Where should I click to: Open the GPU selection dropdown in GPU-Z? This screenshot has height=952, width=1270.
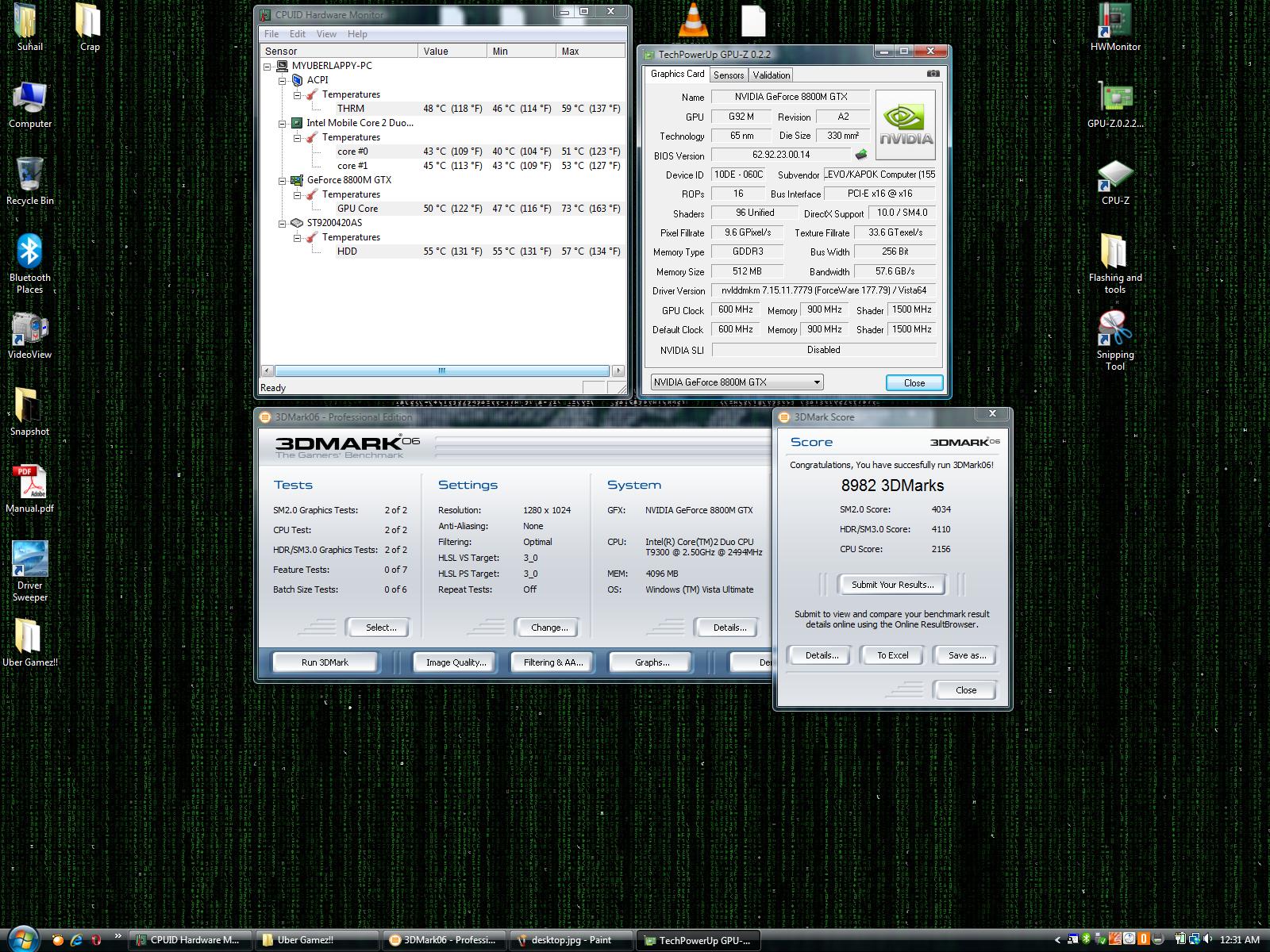click(x=816, y=382)
